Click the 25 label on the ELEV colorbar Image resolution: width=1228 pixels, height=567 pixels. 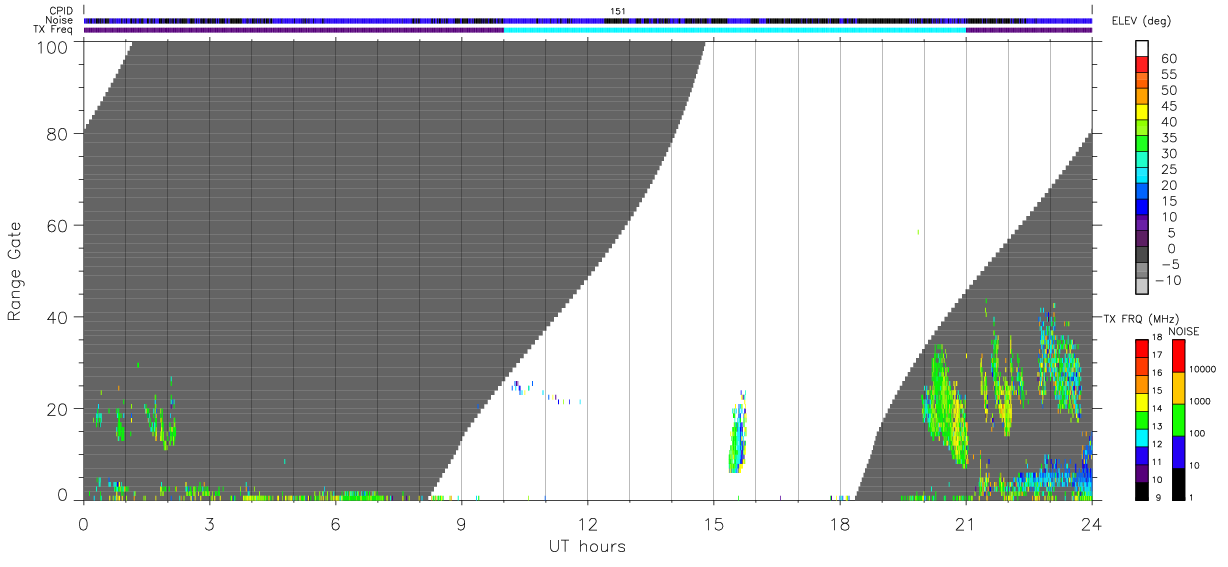(1168, 169)
